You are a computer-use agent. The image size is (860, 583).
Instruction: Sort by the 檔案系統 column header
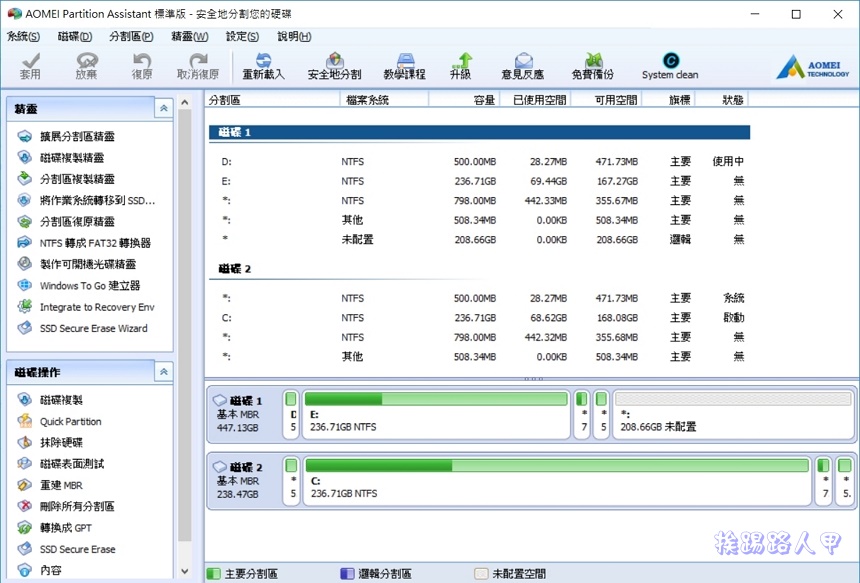pos(384,100)
